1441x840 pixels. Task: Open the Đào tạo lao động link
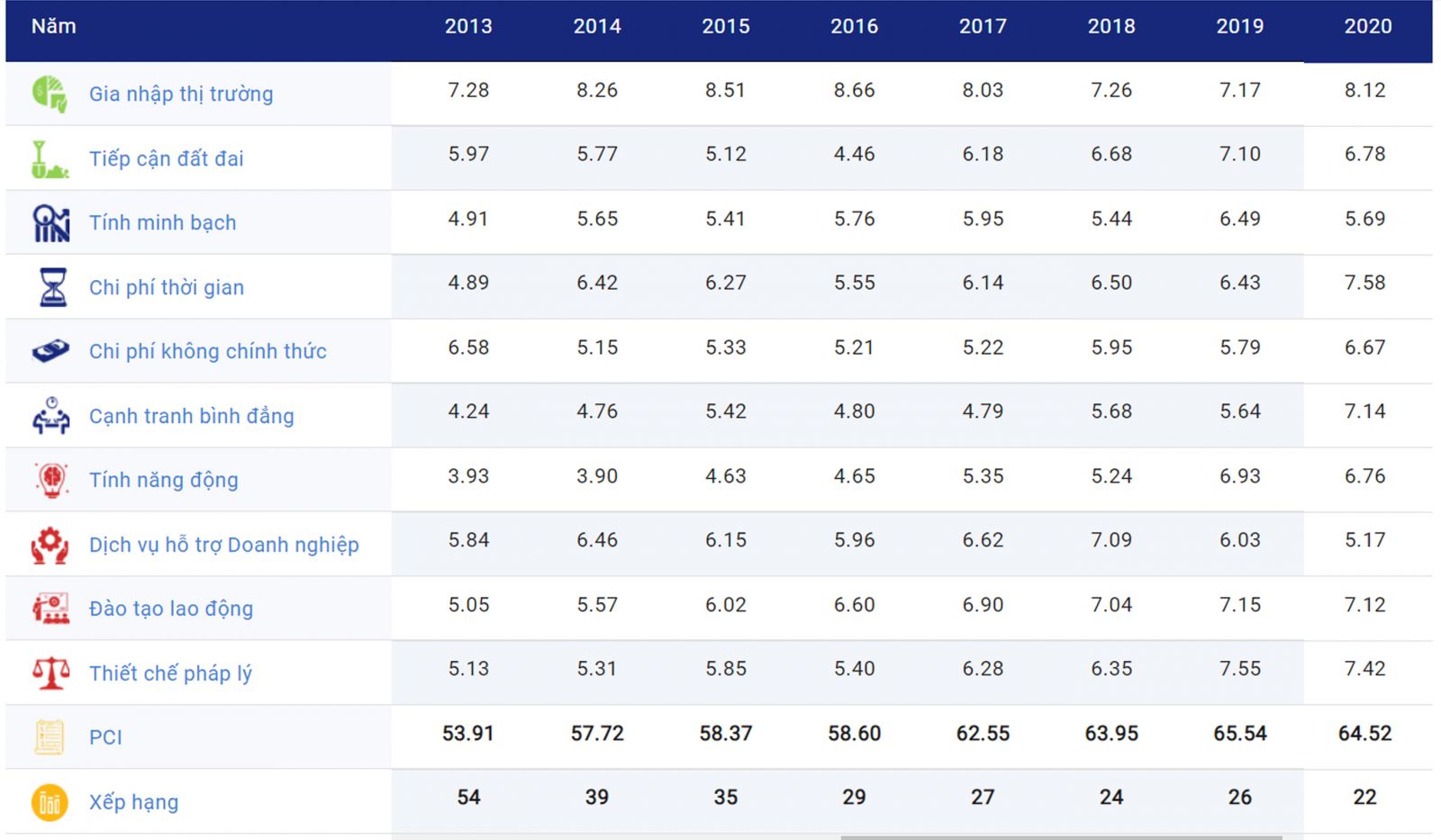(x=171, y=609)
